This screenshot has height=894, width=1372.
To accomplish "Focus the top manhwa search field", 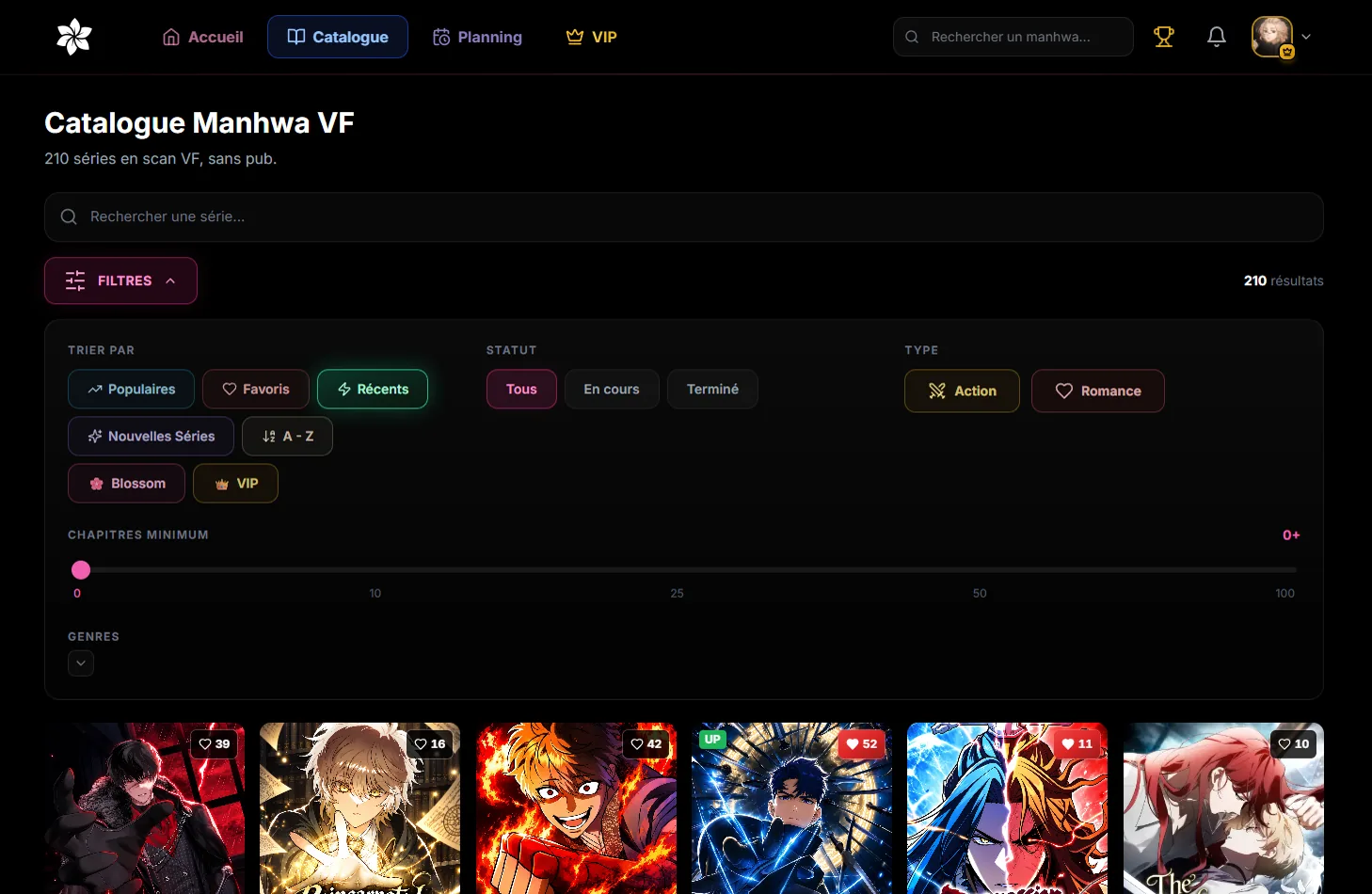I will pyautogui.click(x=1013, y=37).
